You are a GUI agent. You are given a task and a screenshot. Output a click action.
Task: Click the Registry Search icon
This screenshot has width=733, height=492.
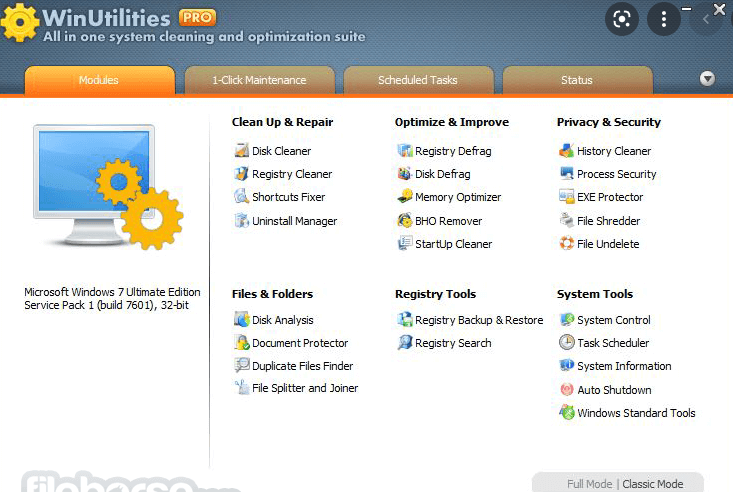[x=404, y=342]
